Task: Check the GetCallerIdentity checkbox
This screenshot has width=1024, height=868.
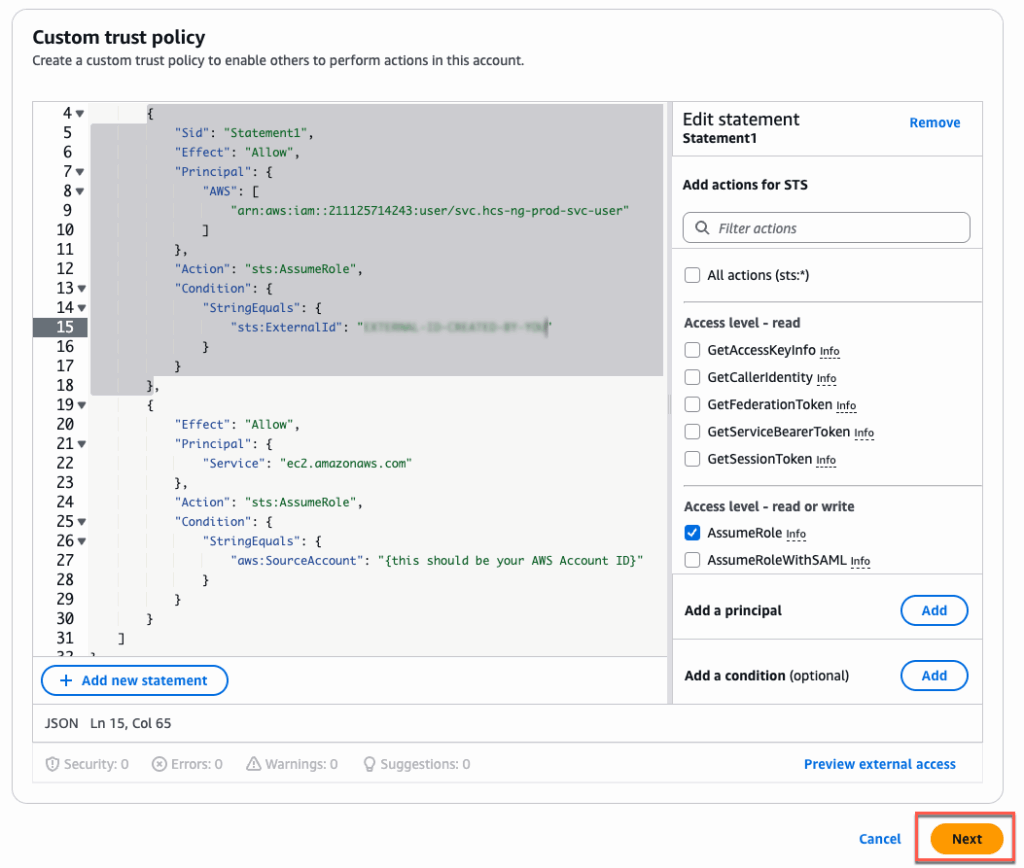Action: point(692,377)
